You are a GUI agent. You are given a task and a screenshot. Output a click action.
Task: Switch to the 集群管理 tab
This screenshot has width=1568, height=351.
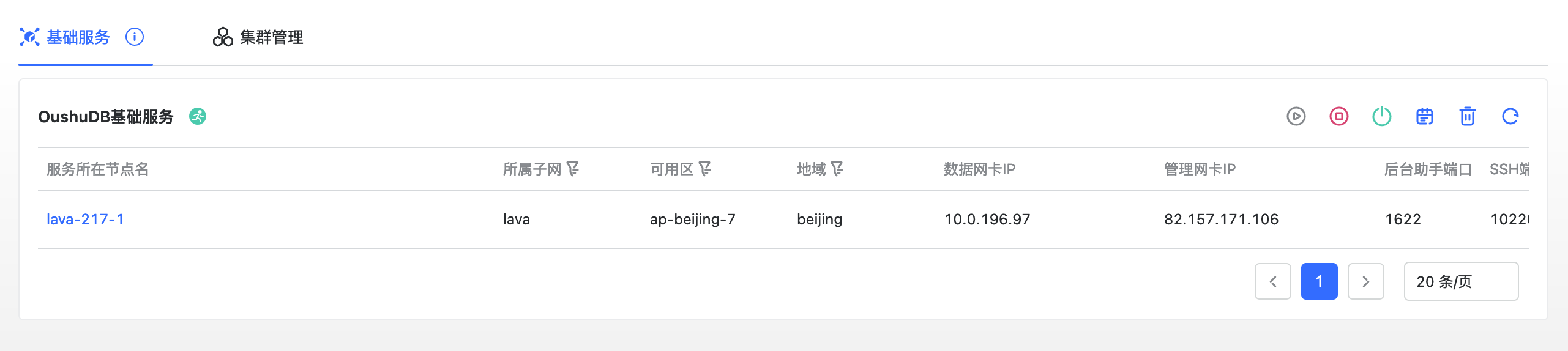[258, 37]
